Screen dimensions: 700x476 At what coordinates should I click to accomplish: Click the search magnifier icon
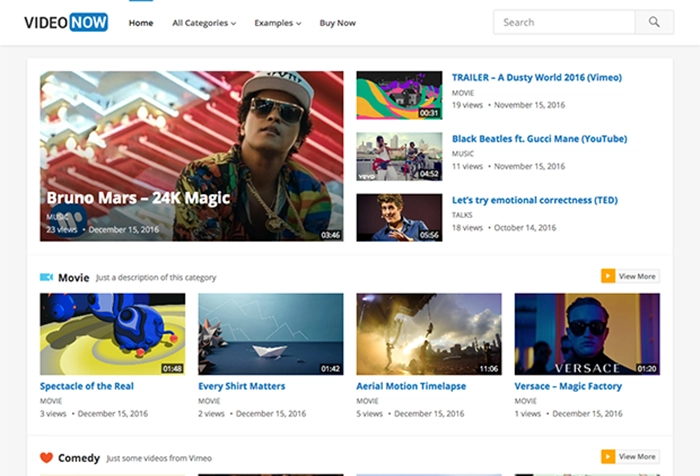(x=654, y=22)
